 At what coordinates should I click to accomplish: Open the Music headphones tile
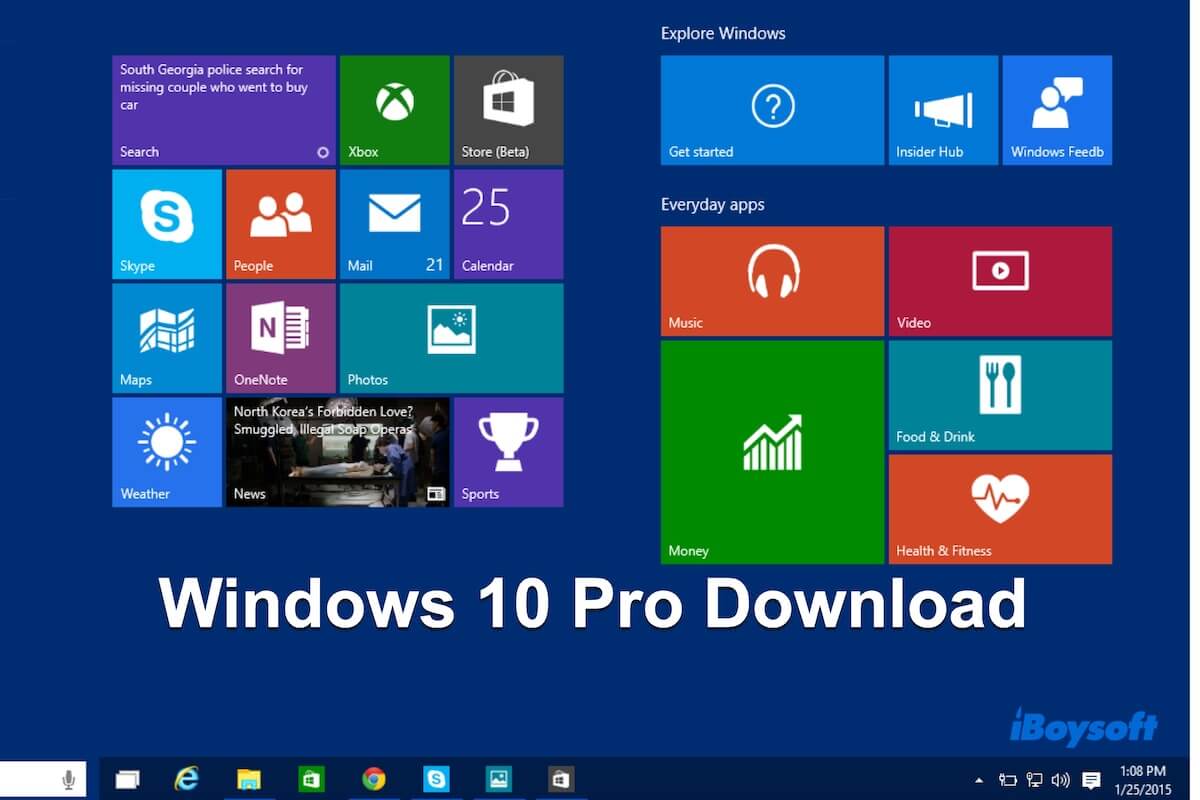point(772,281)
